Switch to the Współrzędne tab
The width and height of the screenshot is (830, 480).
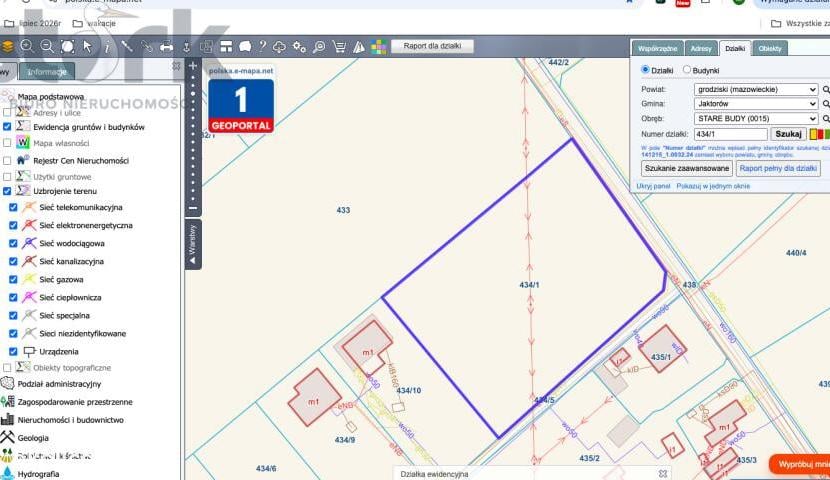coord(657,48)
